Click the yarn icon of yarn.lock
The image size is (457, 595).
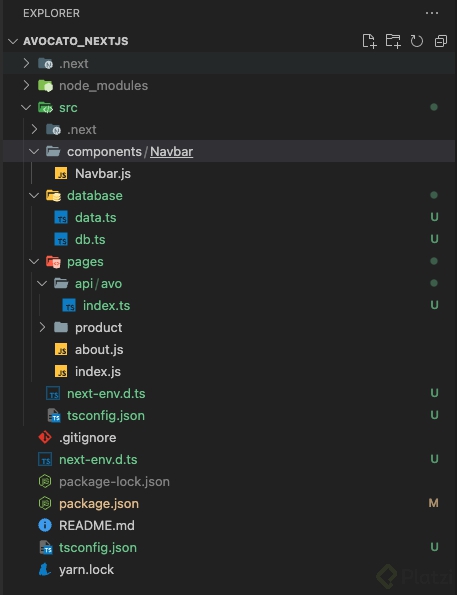(x=45, y=570)
